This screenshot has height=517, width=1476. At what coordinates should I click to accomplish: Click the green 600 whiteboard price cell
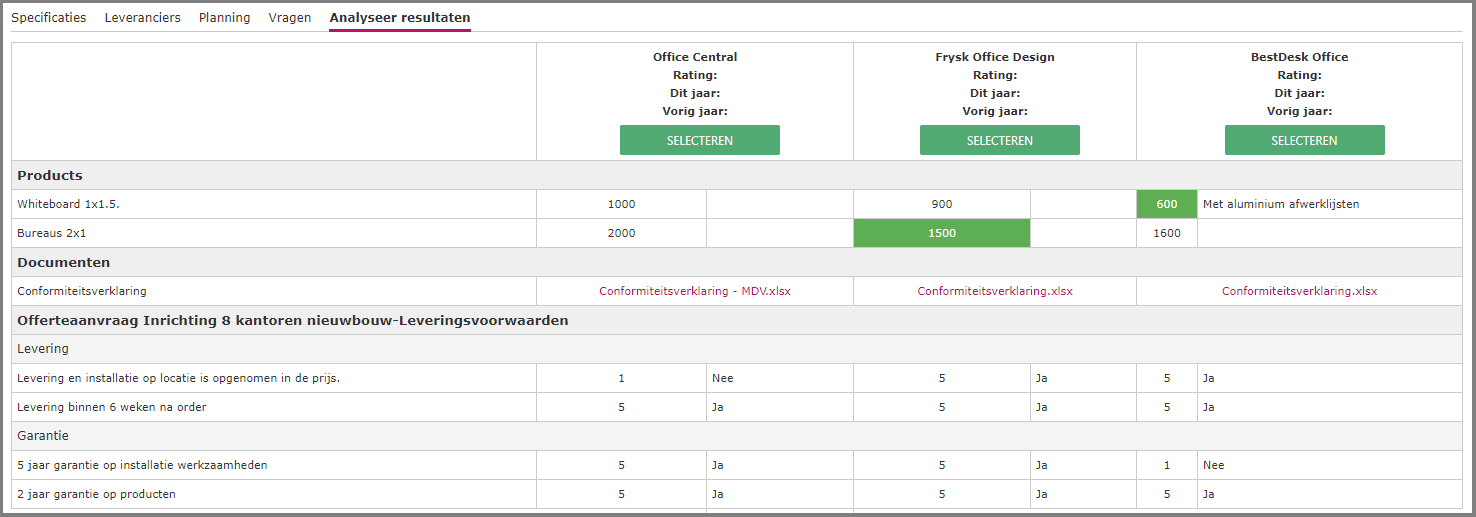(1167, 204)
